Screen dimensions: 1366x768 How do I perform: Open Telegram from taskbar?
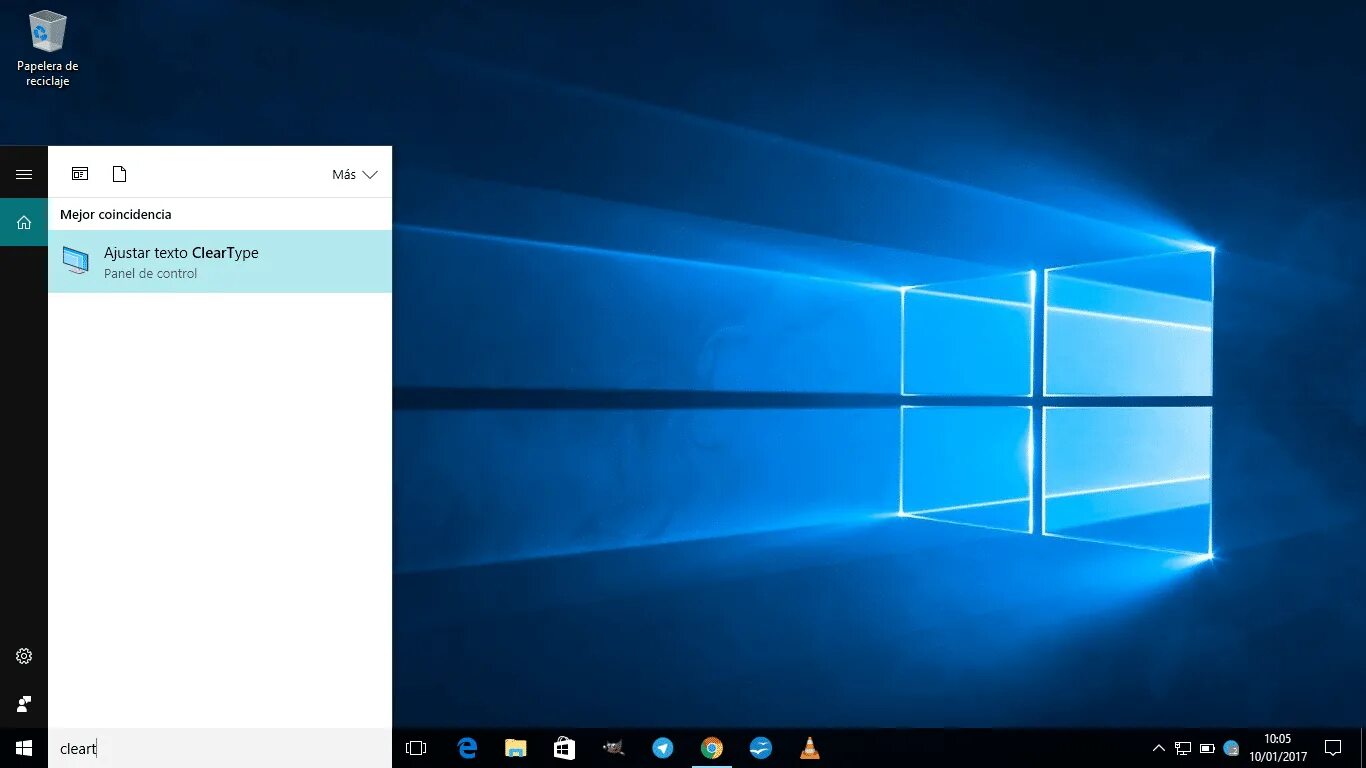coord(662,748)
